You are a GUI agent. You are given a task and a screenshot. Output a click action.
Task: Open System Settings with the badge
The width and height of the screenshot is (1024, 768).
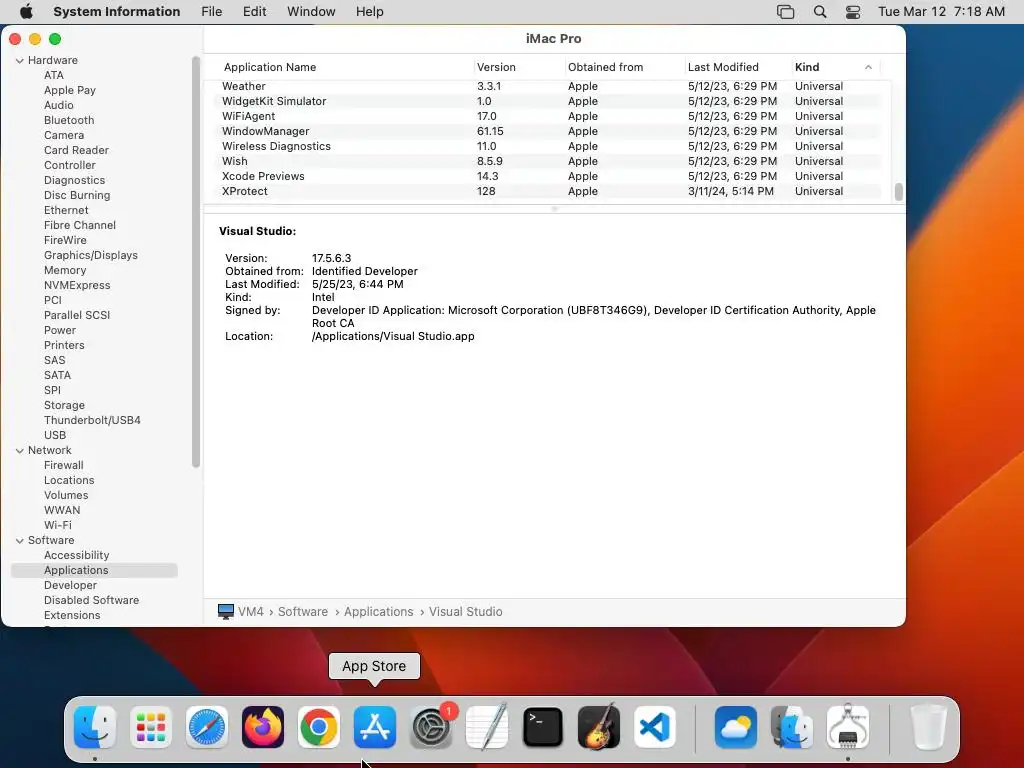tap(431, 727)
